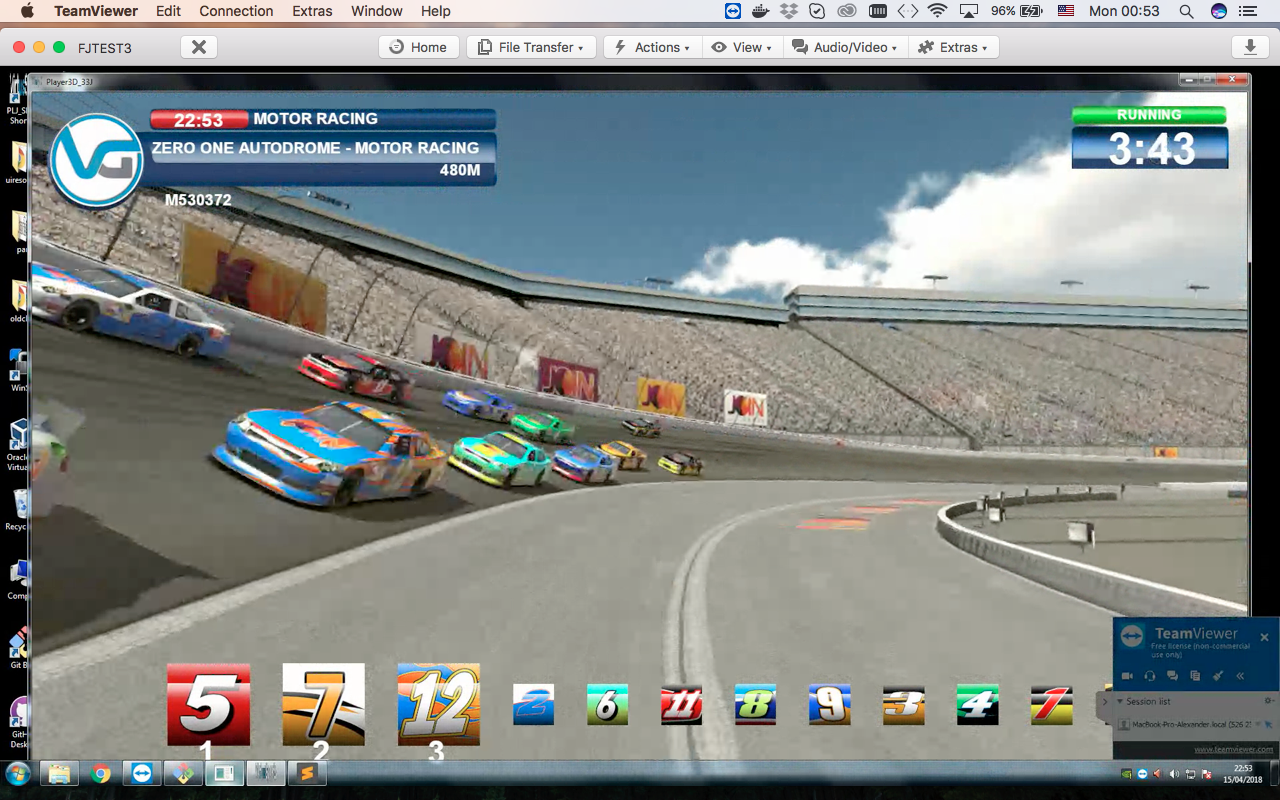
Task: Open the www.teamviewer.com link
Action: pyautogui.click(x=1233, y=749)
